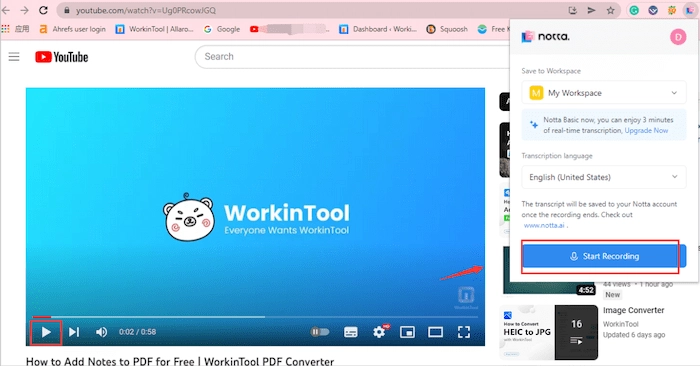This screenshot has height=366, width=700.
Task: Open the HEIC to JPG playlist thumbnail
Action: tap(549, 332)
